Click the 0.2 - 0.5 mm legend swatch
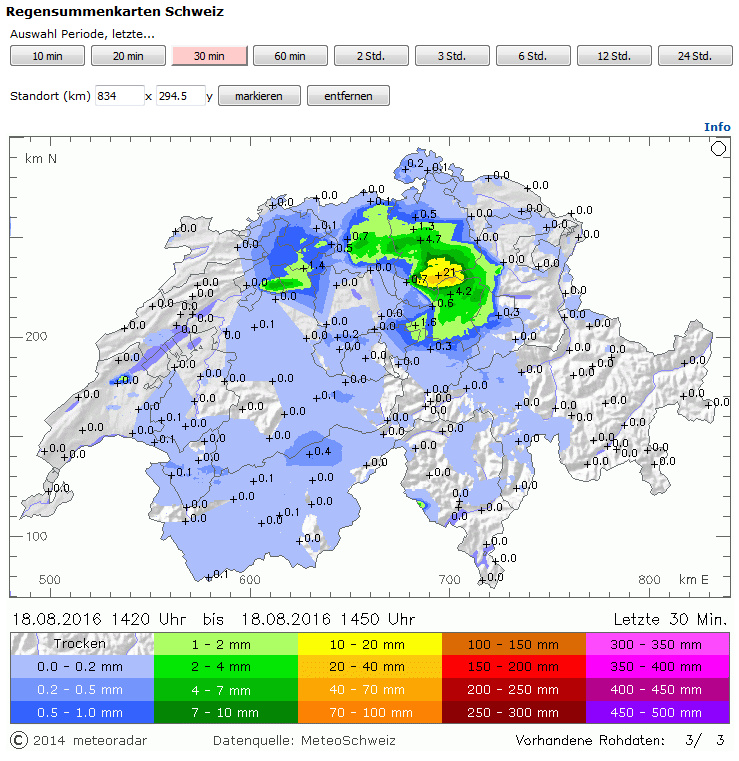 [82, 690]
